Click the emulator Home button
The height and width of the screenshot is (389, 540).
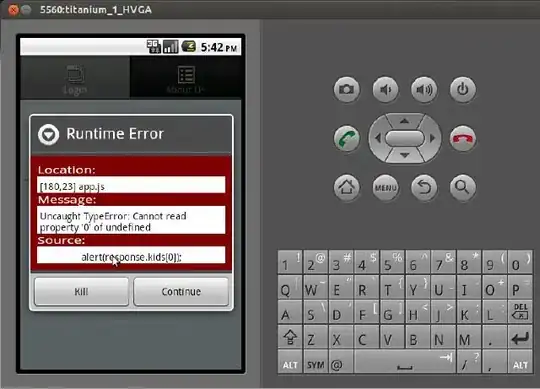point(346,188)
